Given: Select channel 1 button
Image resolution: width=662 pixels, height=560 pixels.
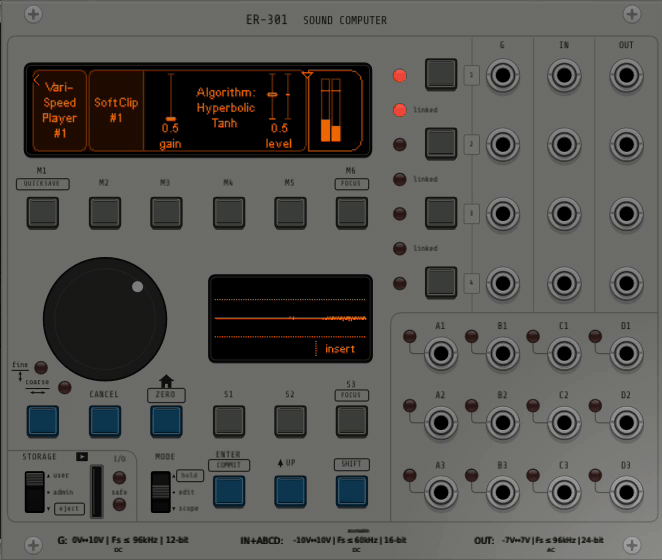Looking at the screenshot, I should pos(441,74).
